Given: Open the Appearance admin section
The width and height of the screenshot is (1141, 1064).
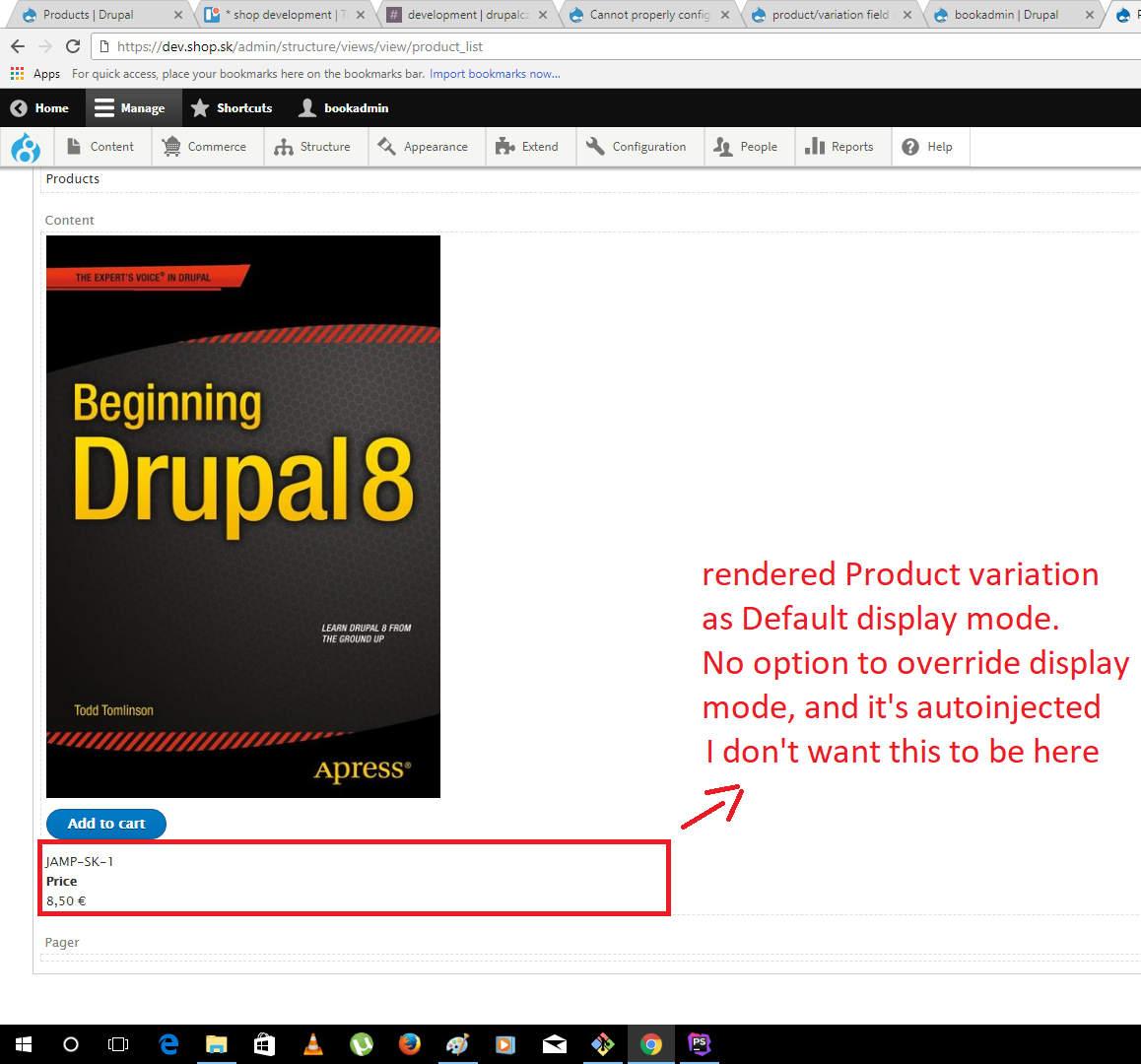Looking at the screenshot, I should [x=426, y=146].
